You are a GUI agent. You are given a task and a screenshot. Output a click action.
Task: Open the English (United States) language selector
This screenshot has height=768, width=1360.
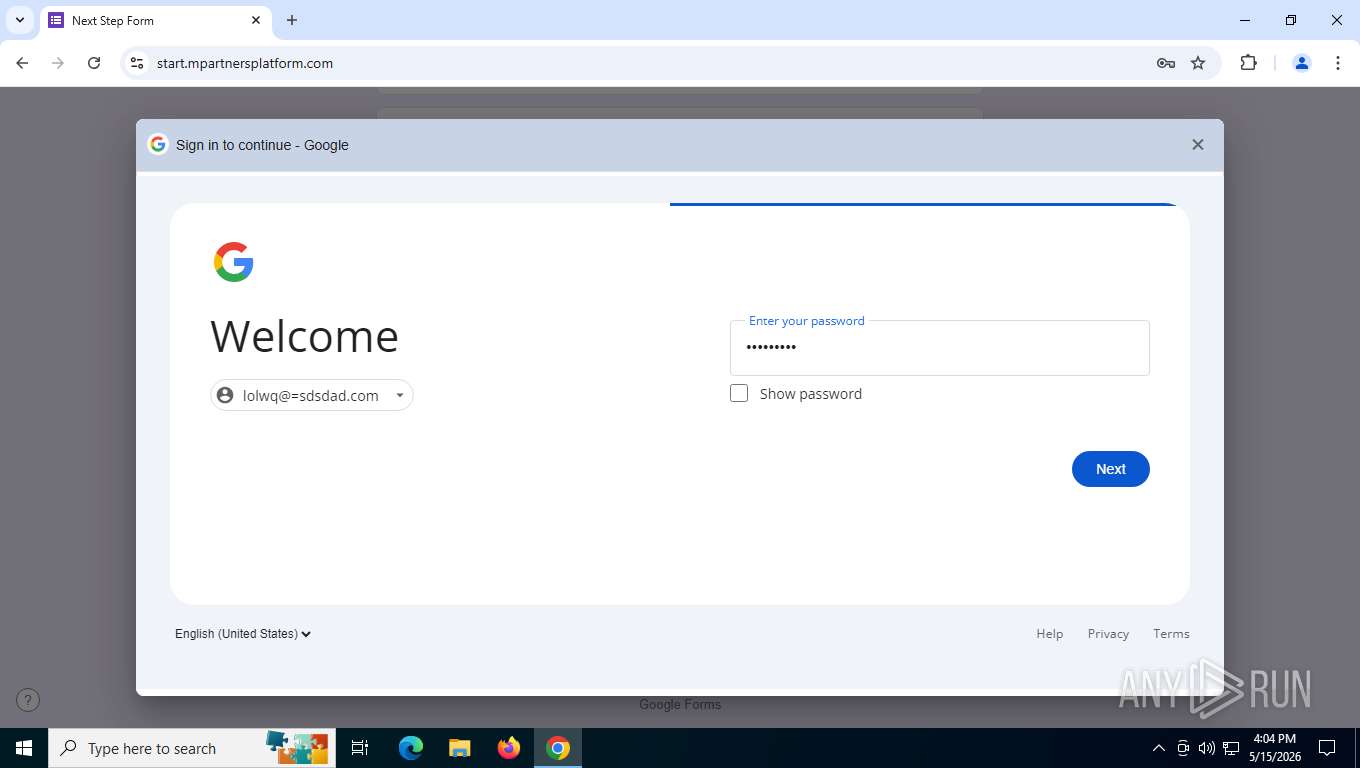pyautogui.click(x=243, y=633)
